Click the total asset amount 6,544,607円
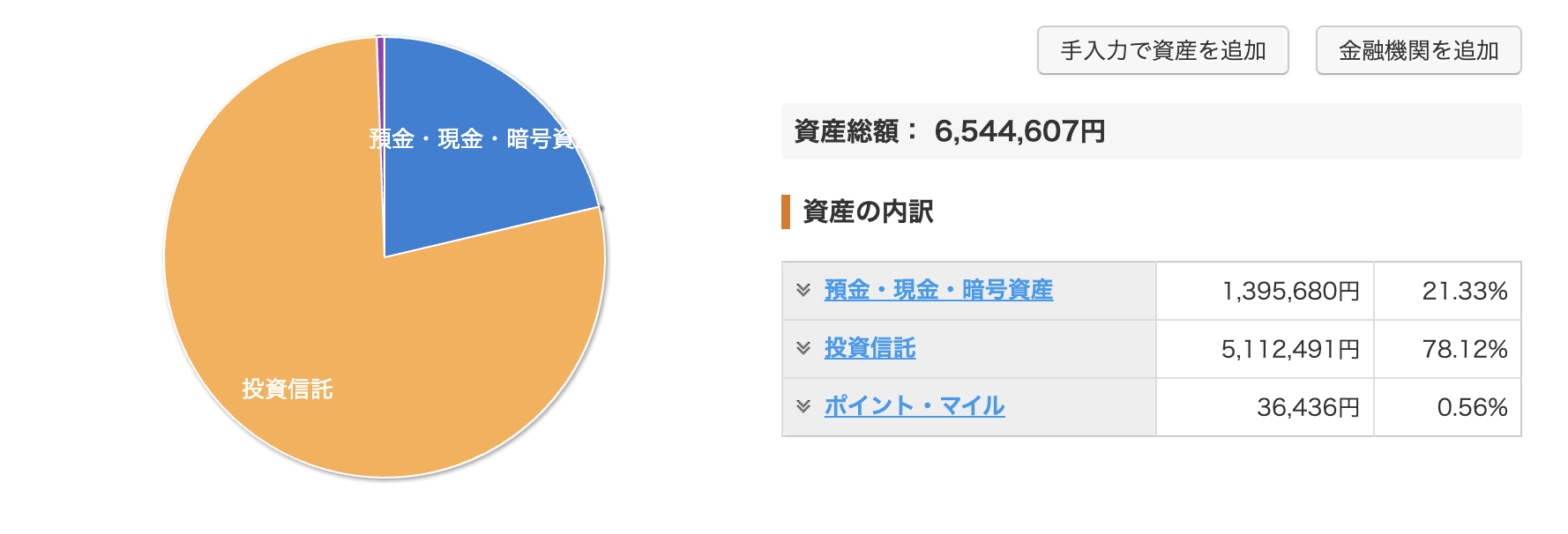This screenshot has width=1568, height=534. point(1019,131)
